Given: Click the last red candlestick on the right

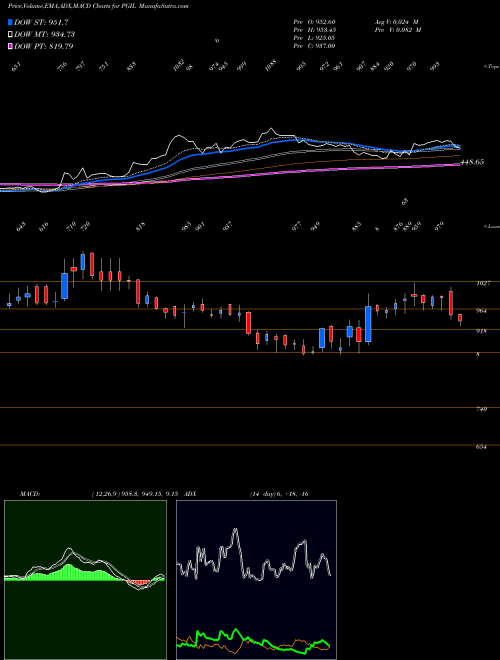Looking at the screenshot, I should point(460,318).
